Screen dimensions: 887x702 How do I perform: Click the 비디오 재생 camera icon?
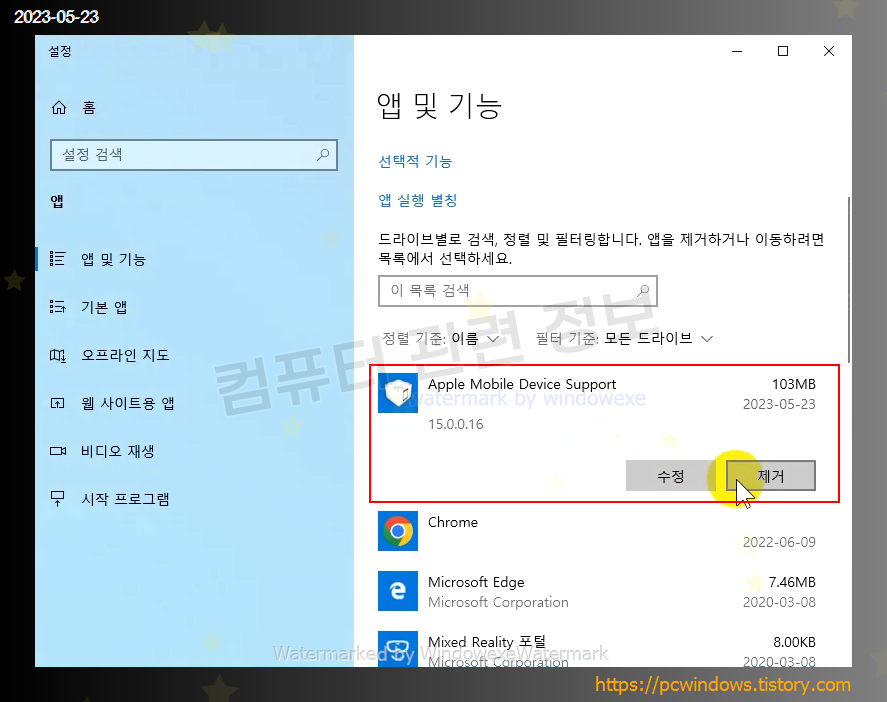[58, 451]
